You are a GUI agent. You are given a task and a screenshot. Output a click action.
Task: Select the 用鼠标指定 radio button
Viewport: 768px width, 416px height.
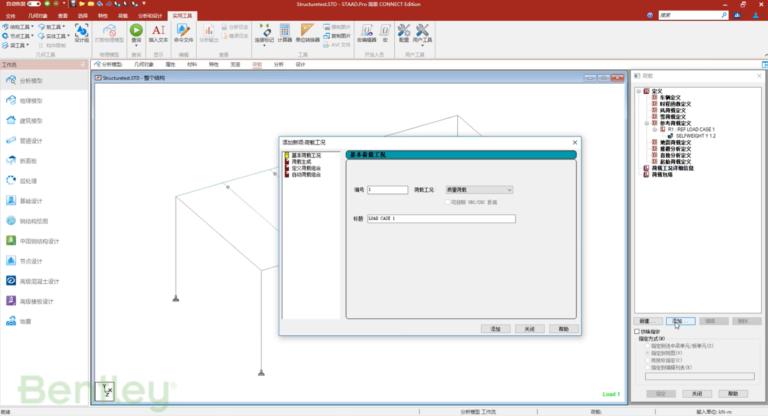[648, 360]
